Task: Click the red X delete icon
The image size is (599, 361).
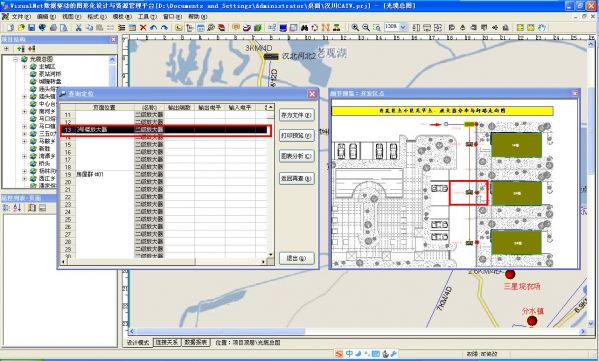Action: [143, 28]
